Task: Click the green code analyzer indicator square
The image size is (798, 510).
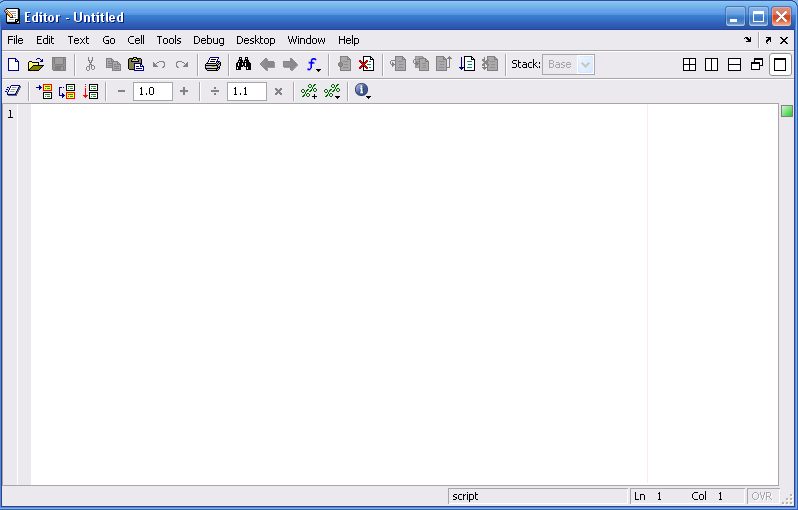Action: tap(787, 111)
